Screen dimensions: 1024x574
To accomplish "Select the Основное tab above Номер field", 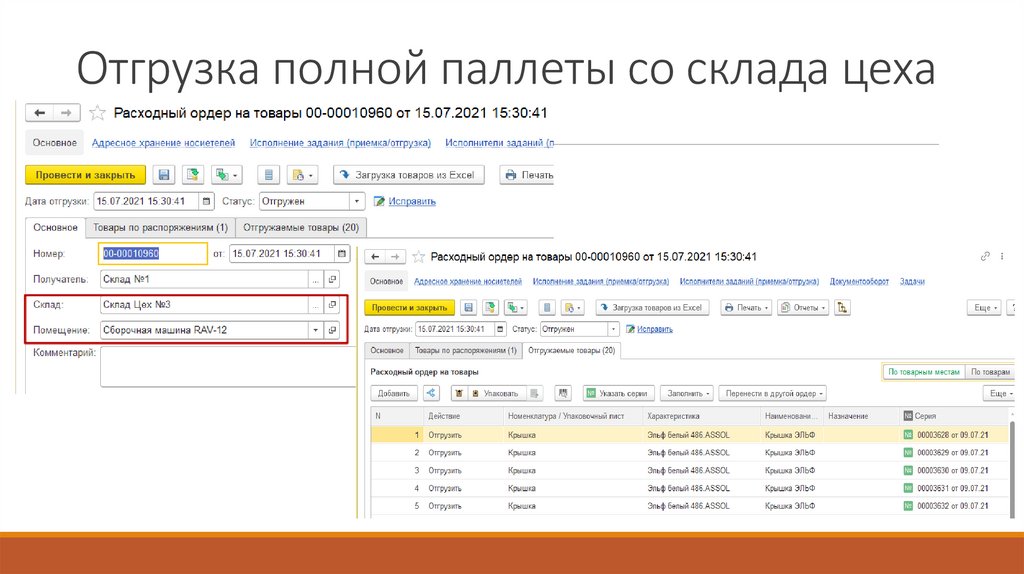I will (x=56, y=227).
